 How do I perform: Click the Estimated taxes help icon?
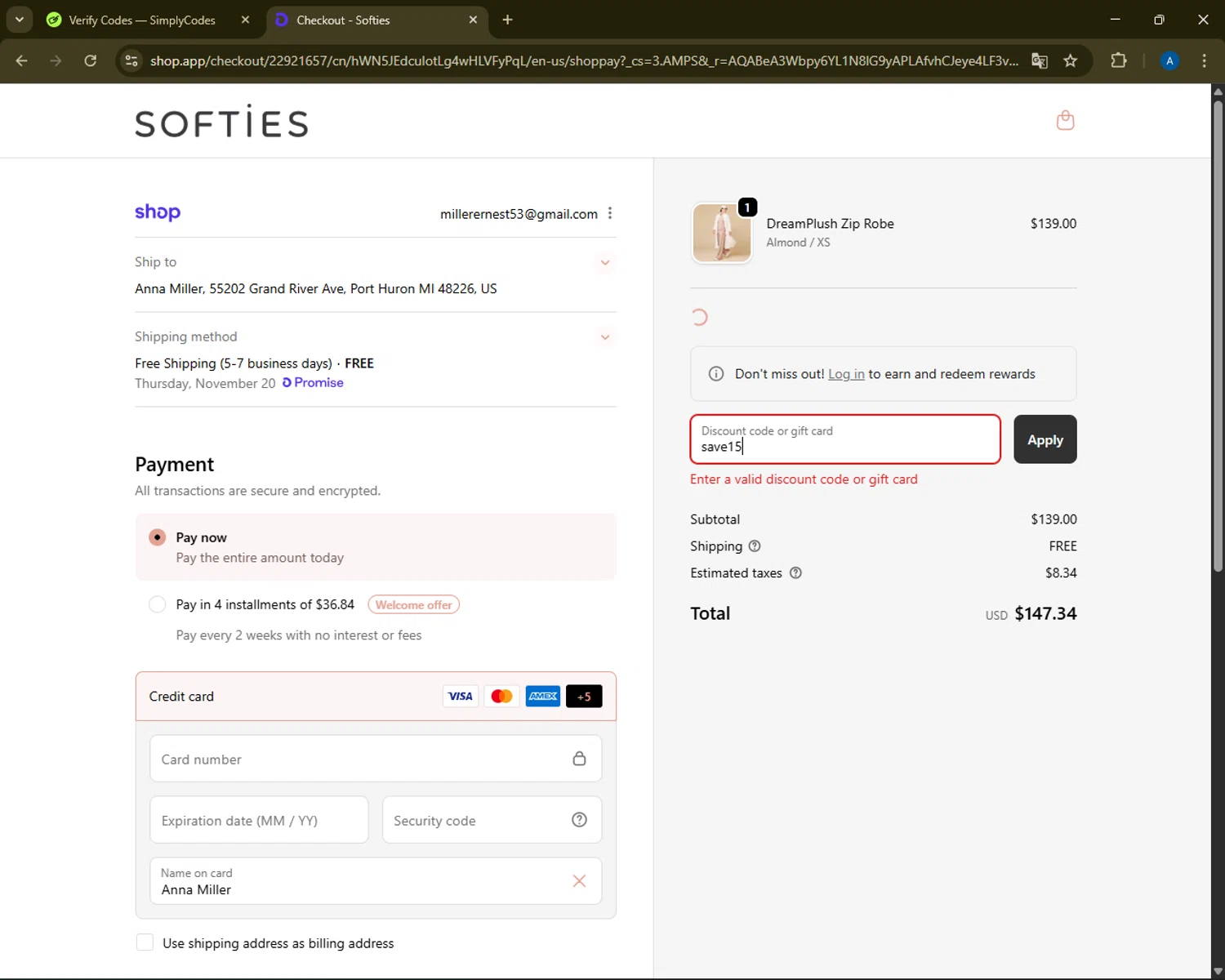795,573
